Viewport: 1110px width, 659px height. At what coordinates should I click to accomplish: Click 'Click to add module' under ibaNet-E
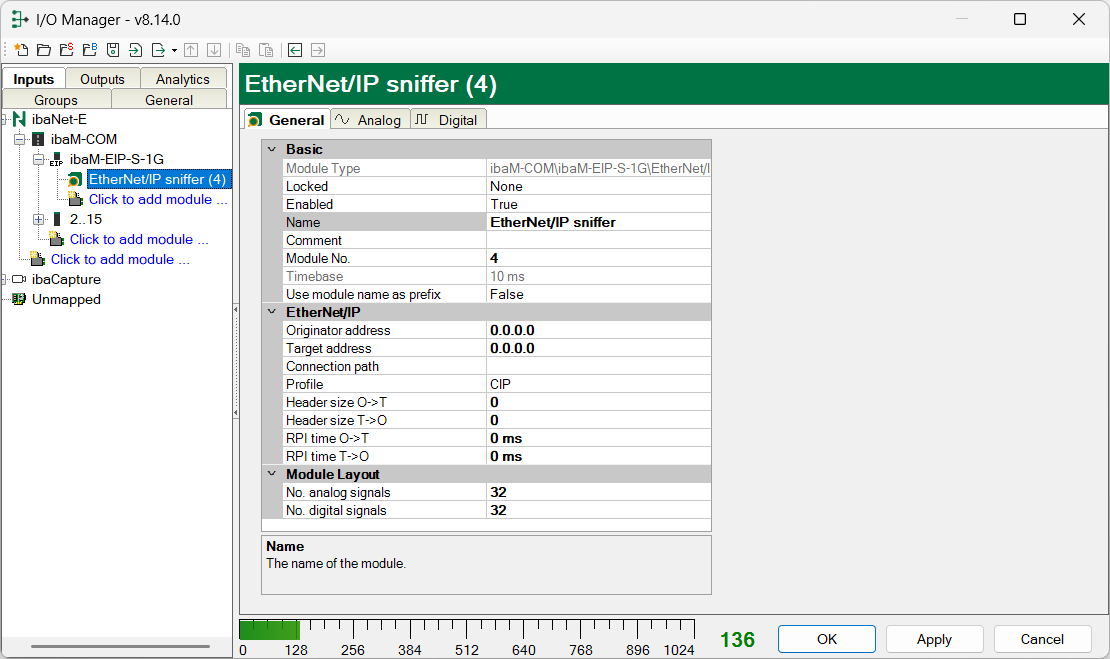click(x=120, y=259)
